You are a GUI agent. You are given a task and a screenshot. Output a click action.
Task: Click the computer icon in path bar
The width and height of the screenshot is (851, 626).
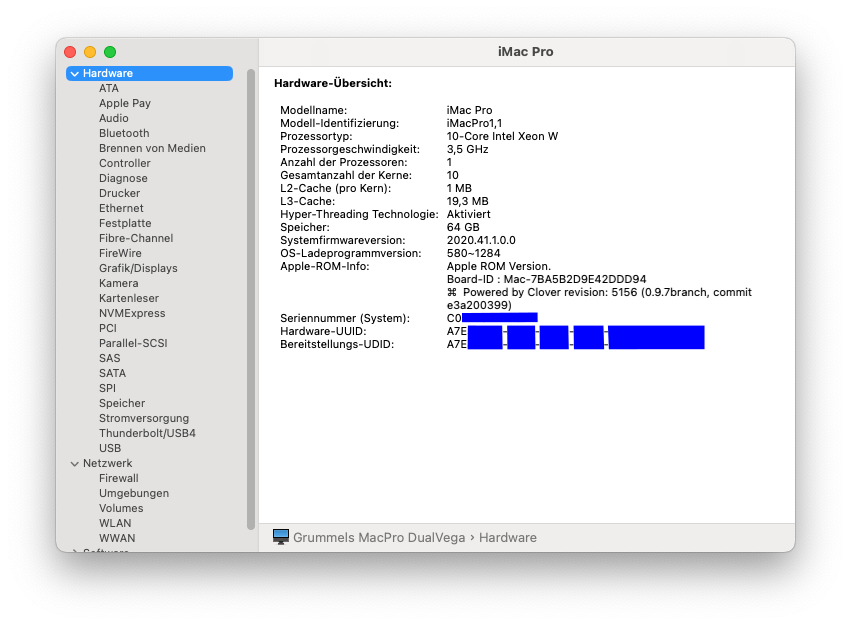click(x=281, y=537)
